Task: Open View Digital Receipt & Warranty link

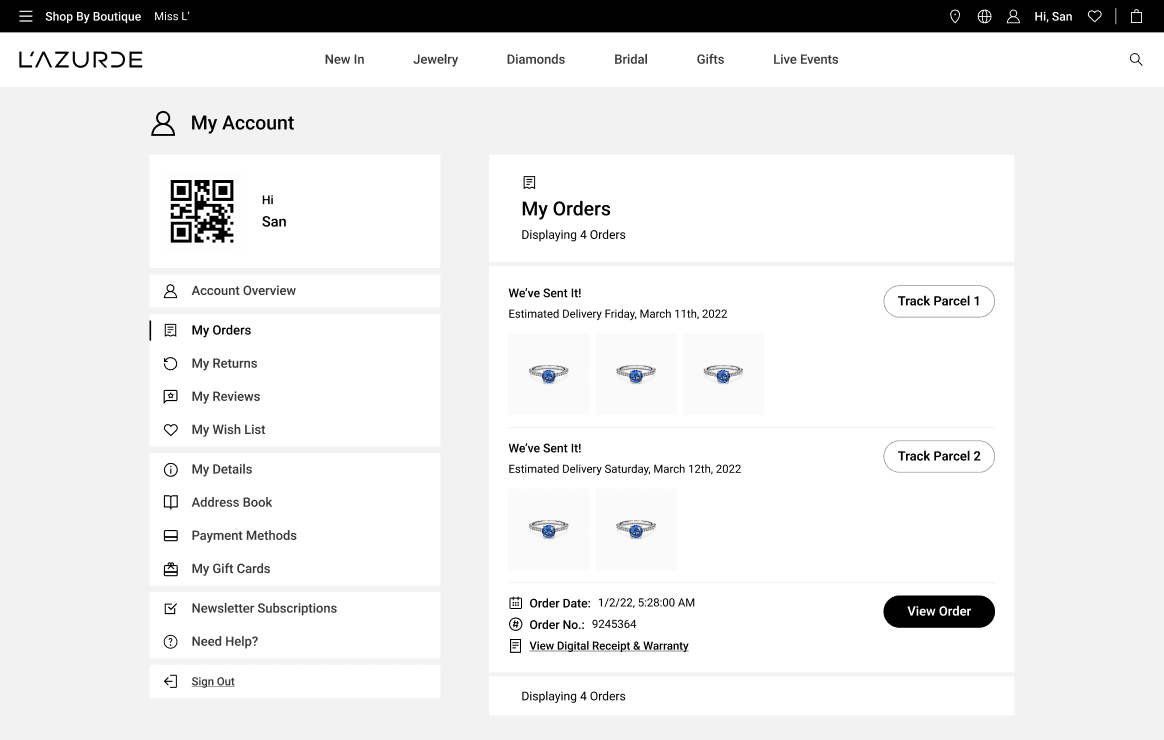Action: 608,646
